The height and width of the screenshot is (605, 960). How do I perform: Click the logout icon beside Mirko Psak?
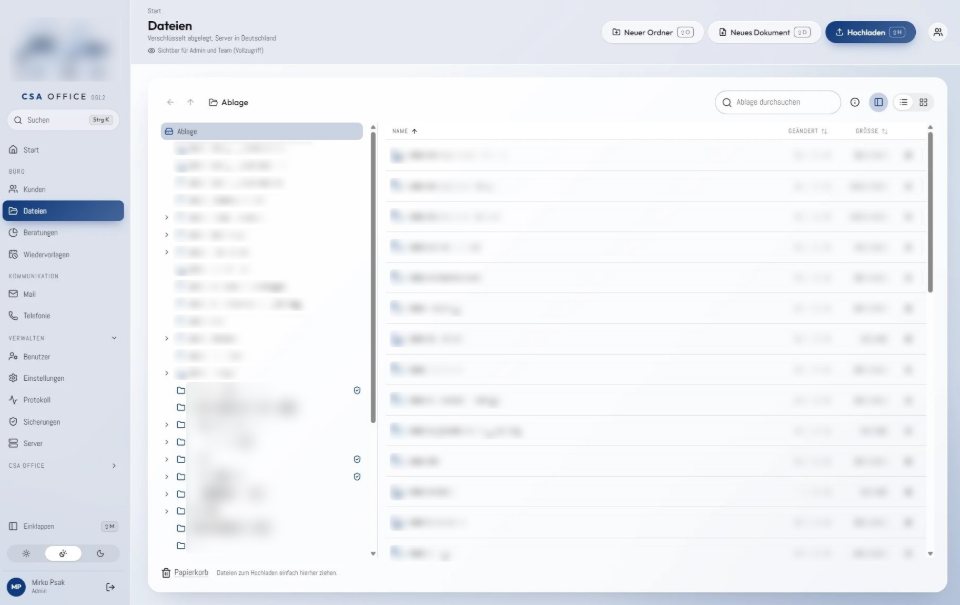[x=110, y=587]
